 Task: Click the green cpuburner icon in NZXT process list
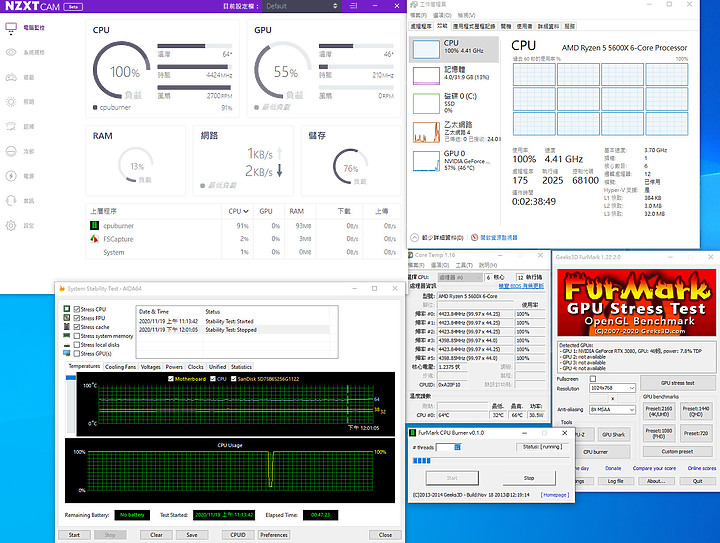[94, 225]
